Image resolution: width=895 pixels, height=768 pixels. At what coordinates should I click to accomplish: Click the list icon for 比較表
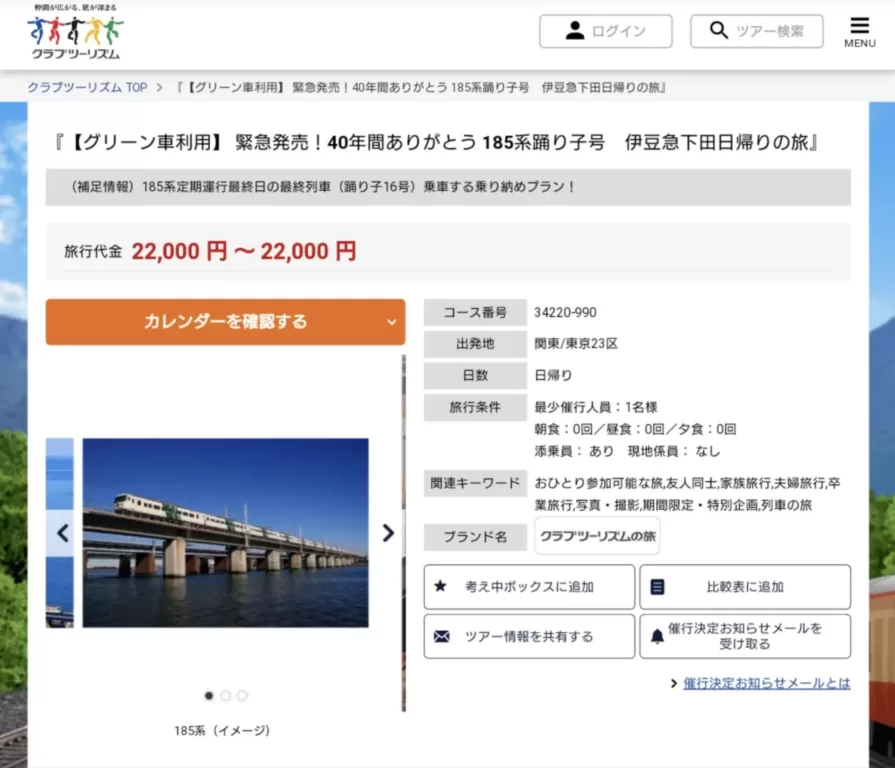tap(657, 587)
